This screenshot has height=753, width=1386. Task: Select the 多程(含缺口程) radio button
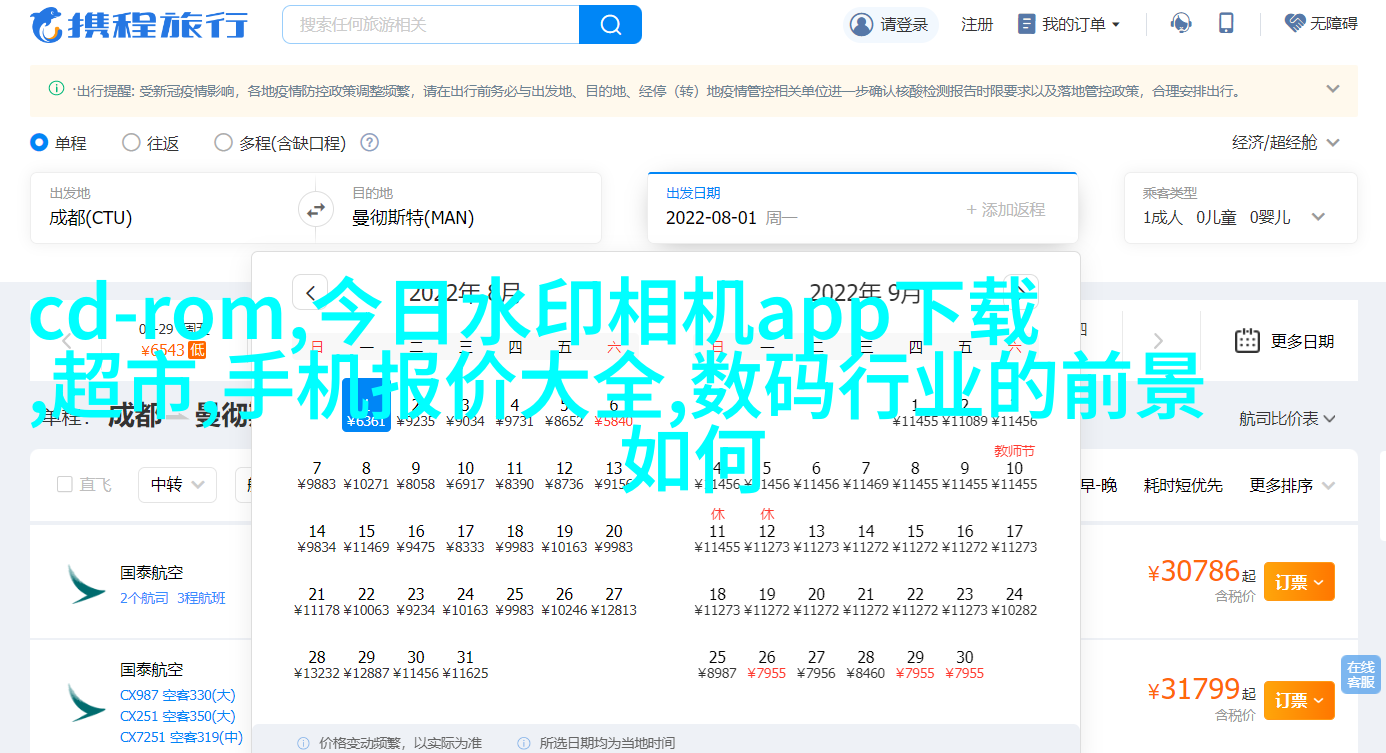point(223,143)
